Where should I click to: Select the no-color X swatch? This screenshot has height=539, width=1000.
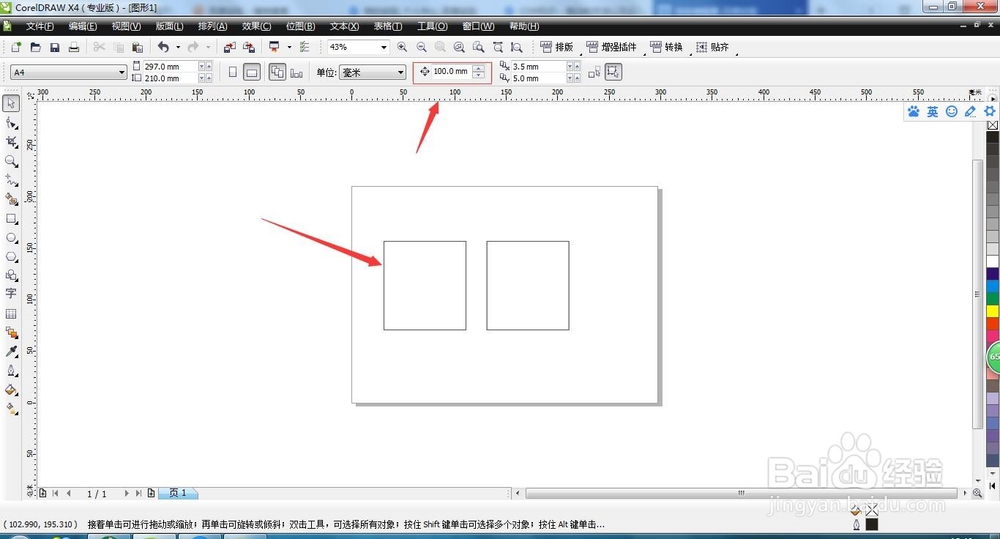992,125
